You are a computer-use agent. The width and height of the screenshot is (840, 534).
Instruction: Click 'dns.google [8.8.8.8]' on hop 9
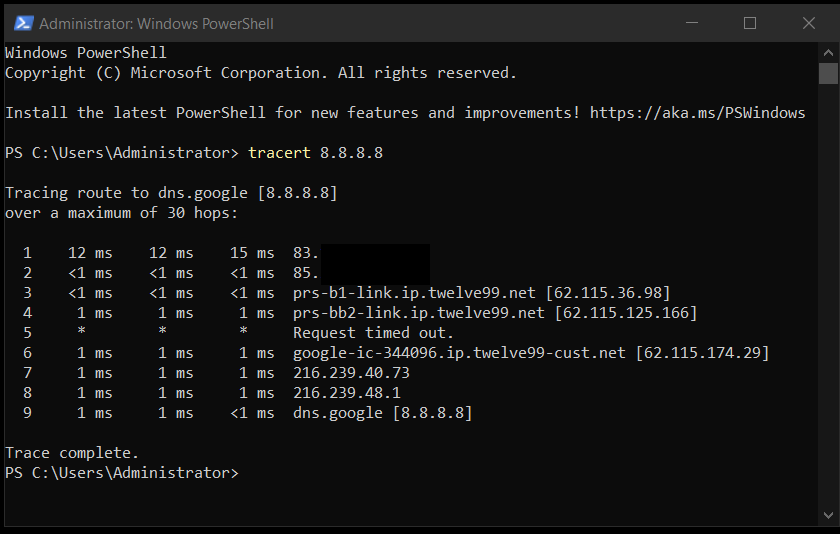coord(382,413)
